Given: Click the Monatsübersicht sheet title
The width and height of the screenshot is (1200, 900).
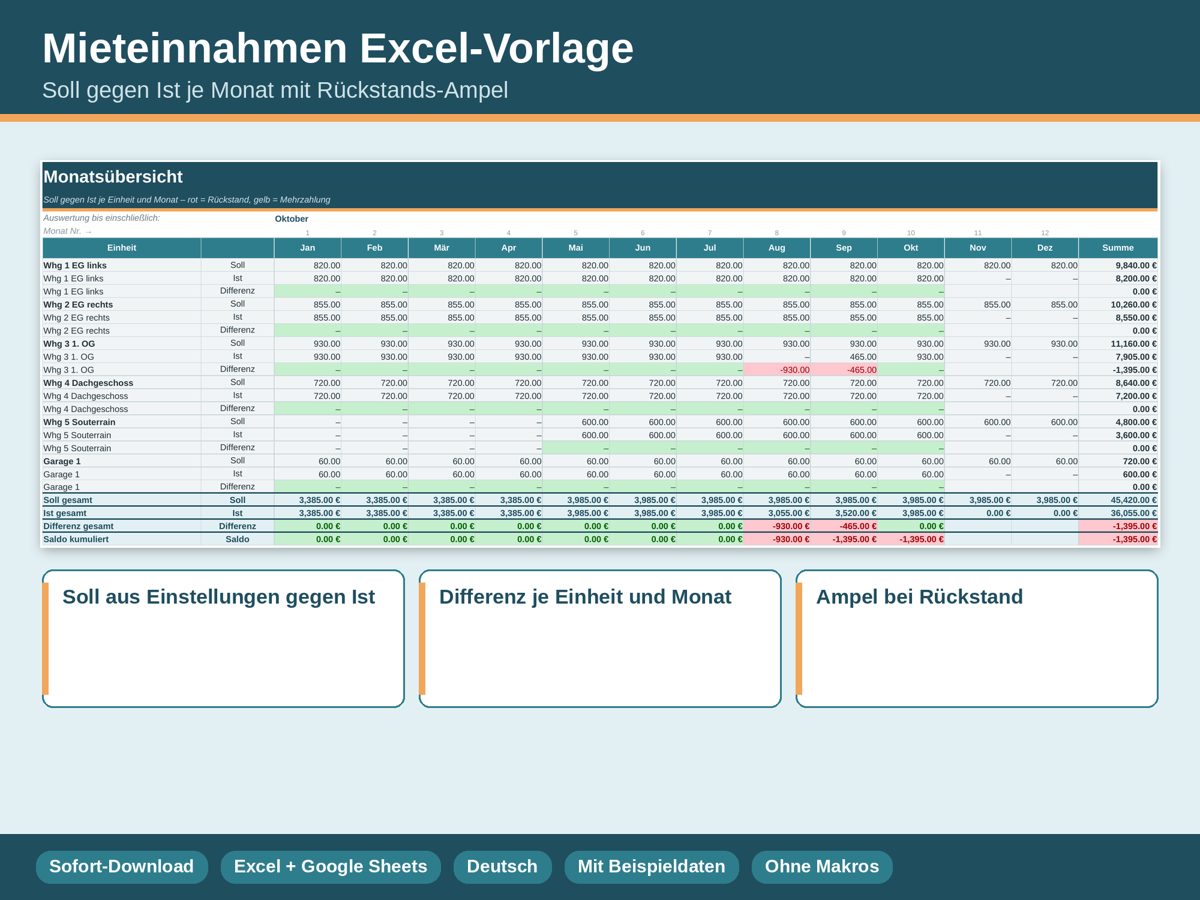Looking at the screenshot, I should tap(113, 177).
